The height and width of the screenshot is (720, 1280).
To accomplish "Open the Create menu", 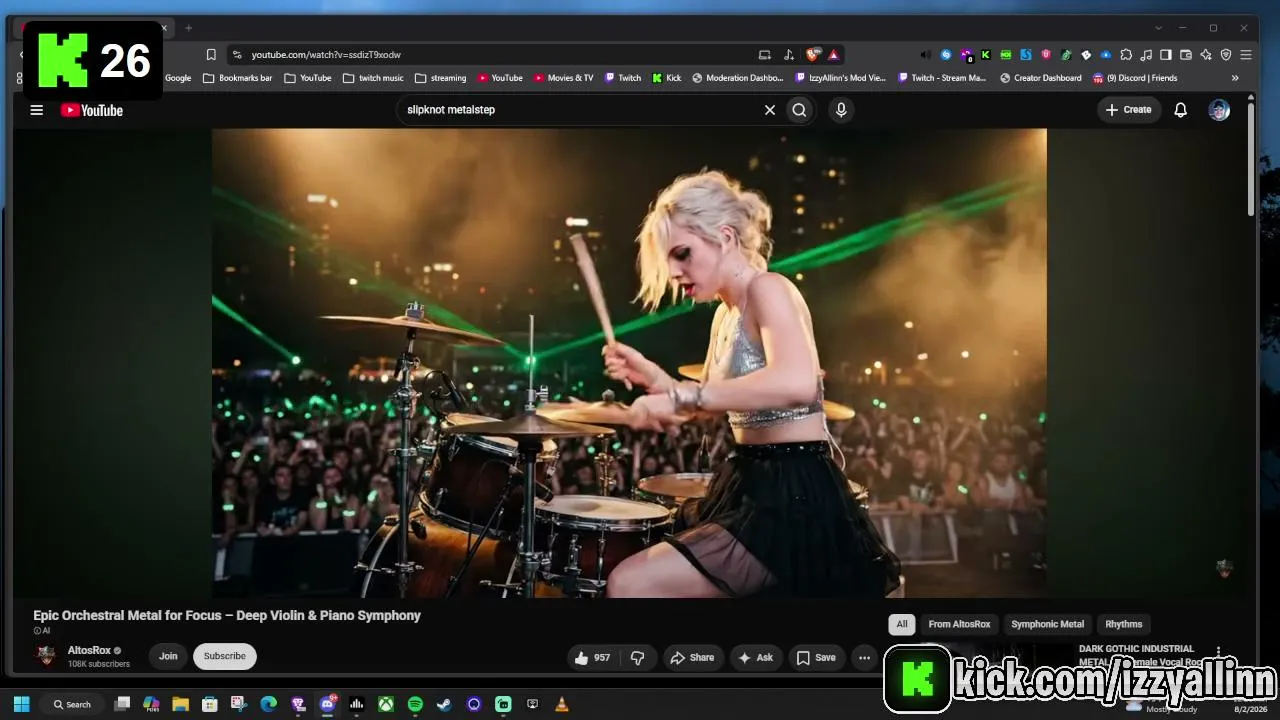I will click(x=1129, y=110).
